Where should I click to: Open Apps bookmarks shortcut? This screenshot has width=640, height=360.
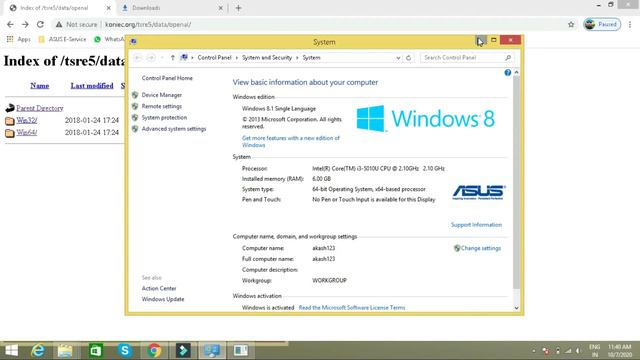(x=18, y=39)
